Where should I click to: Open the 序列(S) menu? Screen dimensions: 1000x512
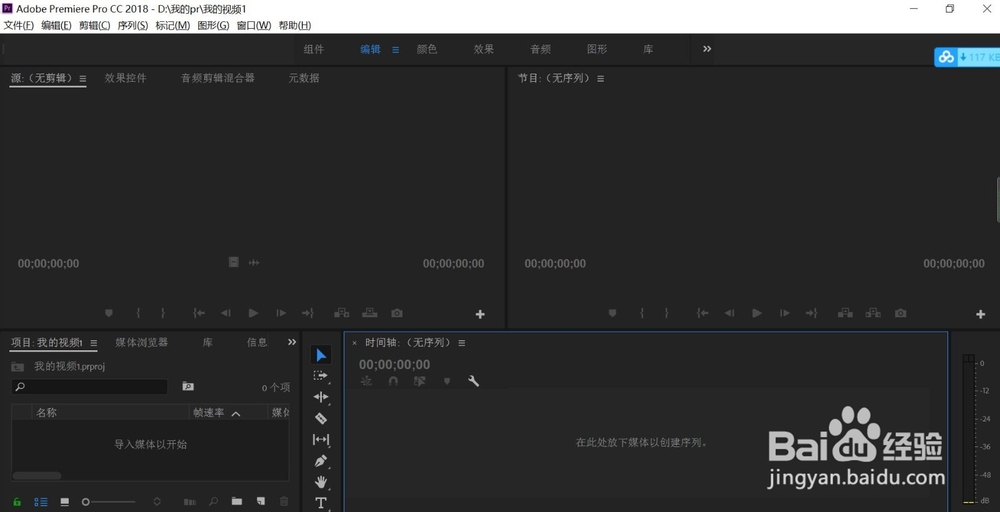133,26
